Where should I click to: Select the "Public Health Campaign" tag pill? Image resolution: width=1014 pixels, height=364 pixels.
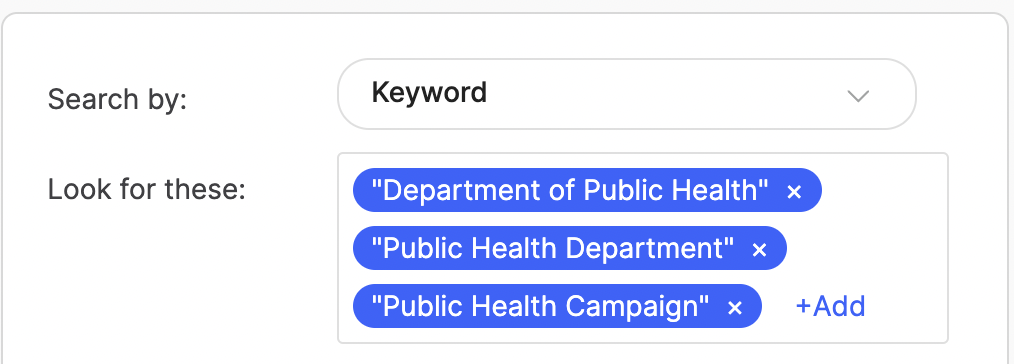click(x=557, y=306)
